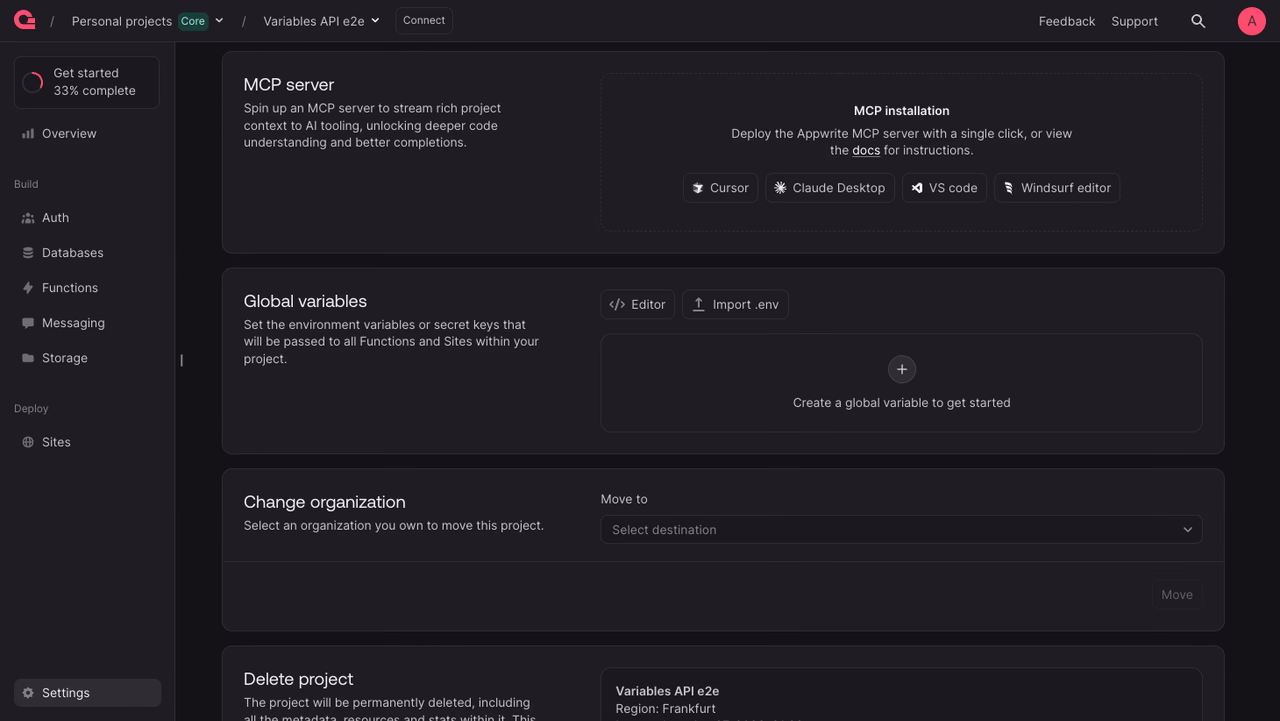This screenshot has width=1280, height=721.
Task: Click the Settings gear icon
Action: pos(28,693)
